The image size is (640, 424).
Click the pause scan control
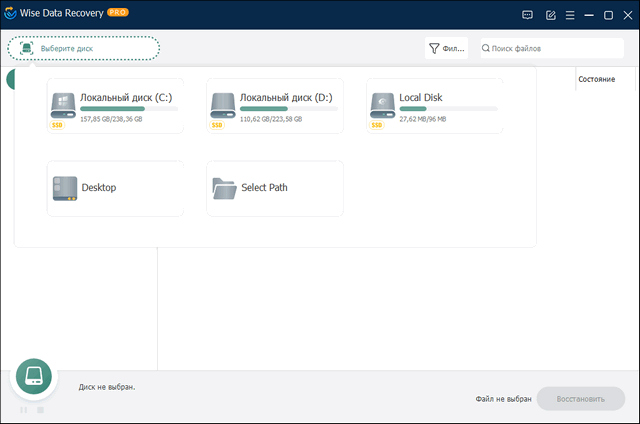tap(24, 410)
